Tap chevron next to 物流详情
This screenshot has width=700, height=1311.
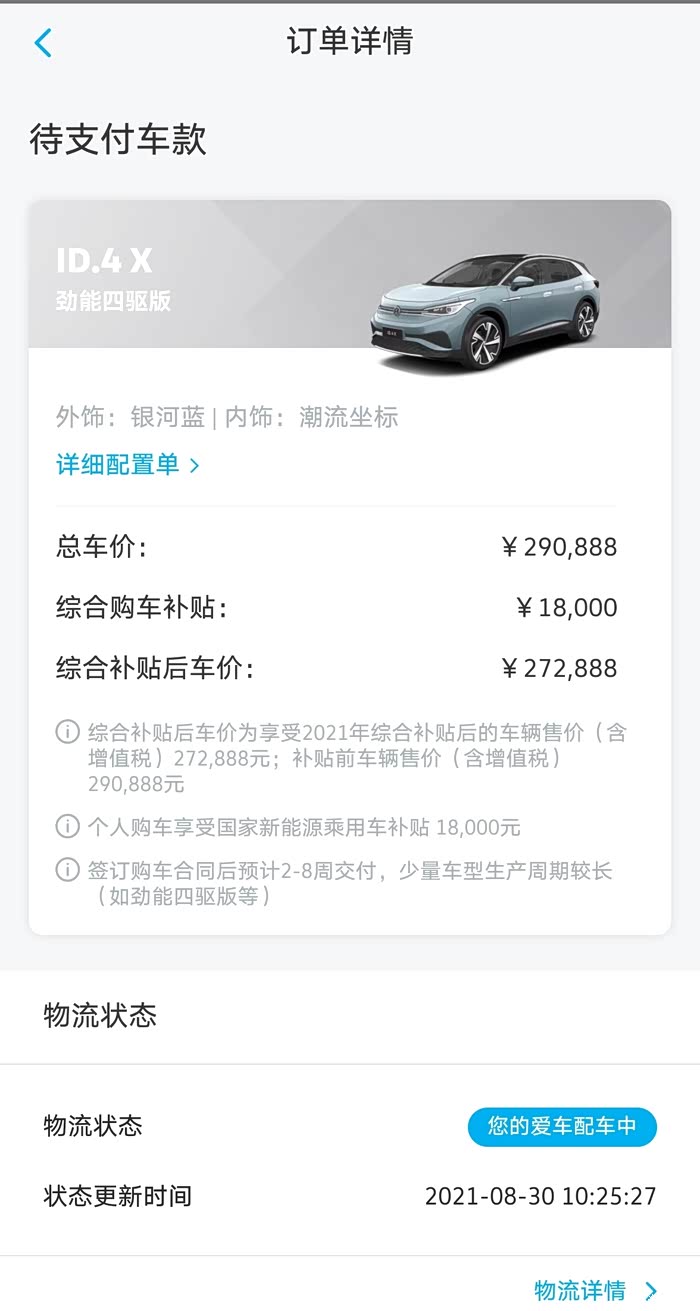[651, 1289]
